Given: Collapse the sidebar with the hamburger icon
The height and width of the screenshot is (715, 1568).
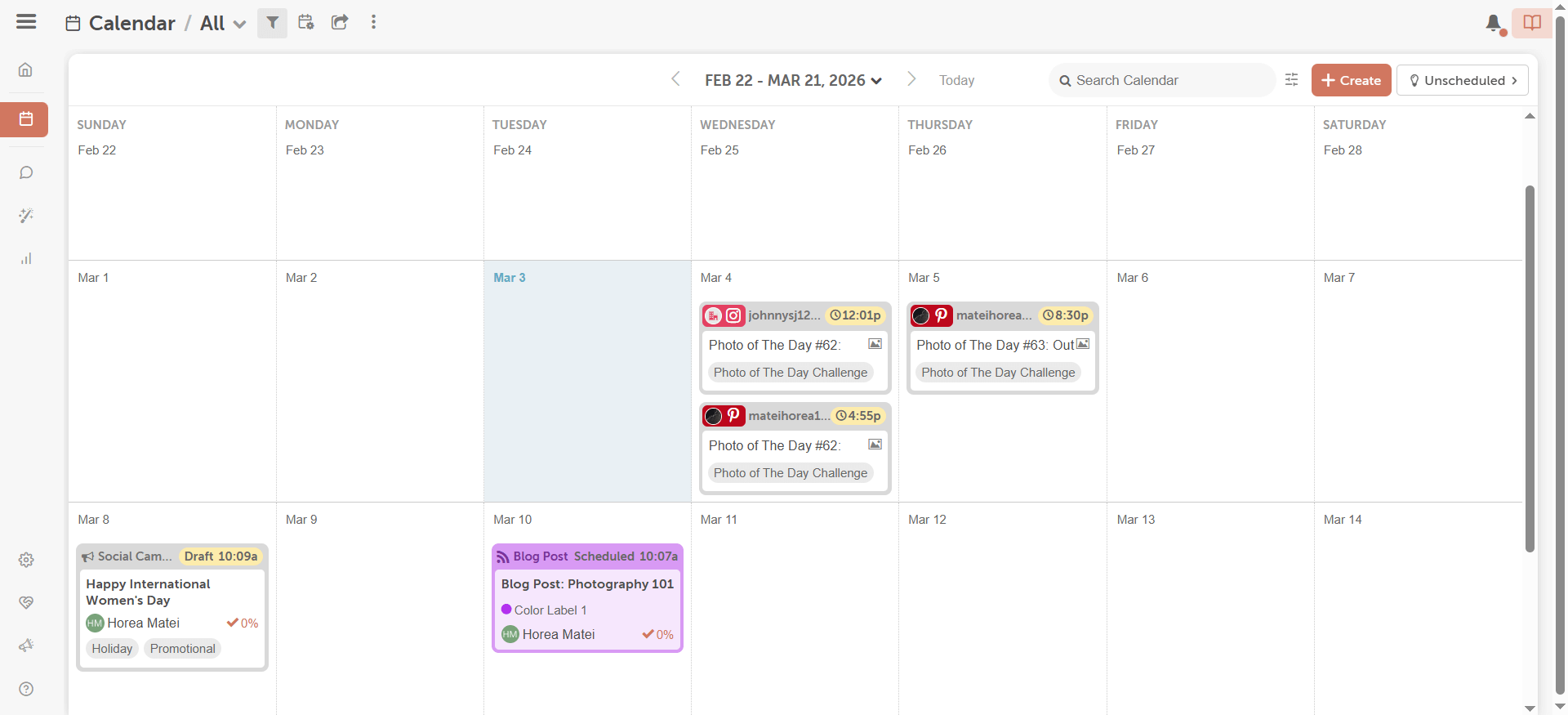Looking at the screenshot, I should [x=25, y=22].
